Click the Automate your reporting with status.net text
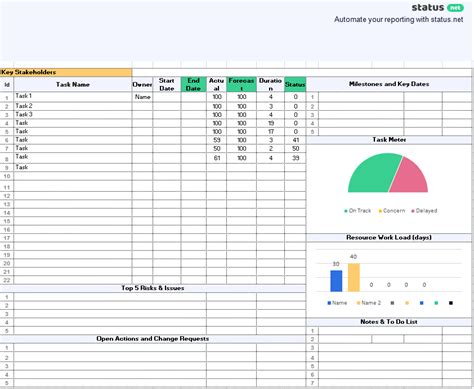474x389 pixels. coord(399,20)
